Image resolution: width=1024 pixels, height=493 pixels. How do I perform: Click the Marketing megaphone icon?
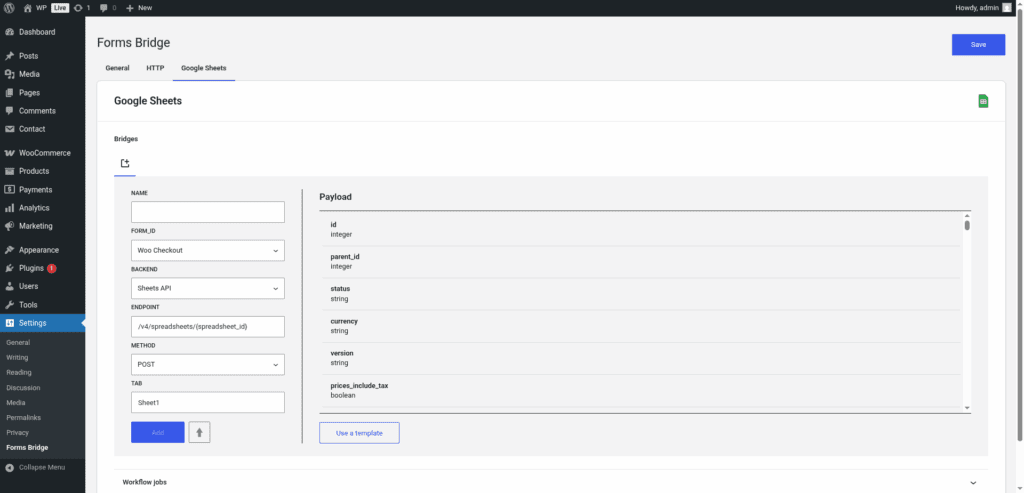[x=9, y=226]
